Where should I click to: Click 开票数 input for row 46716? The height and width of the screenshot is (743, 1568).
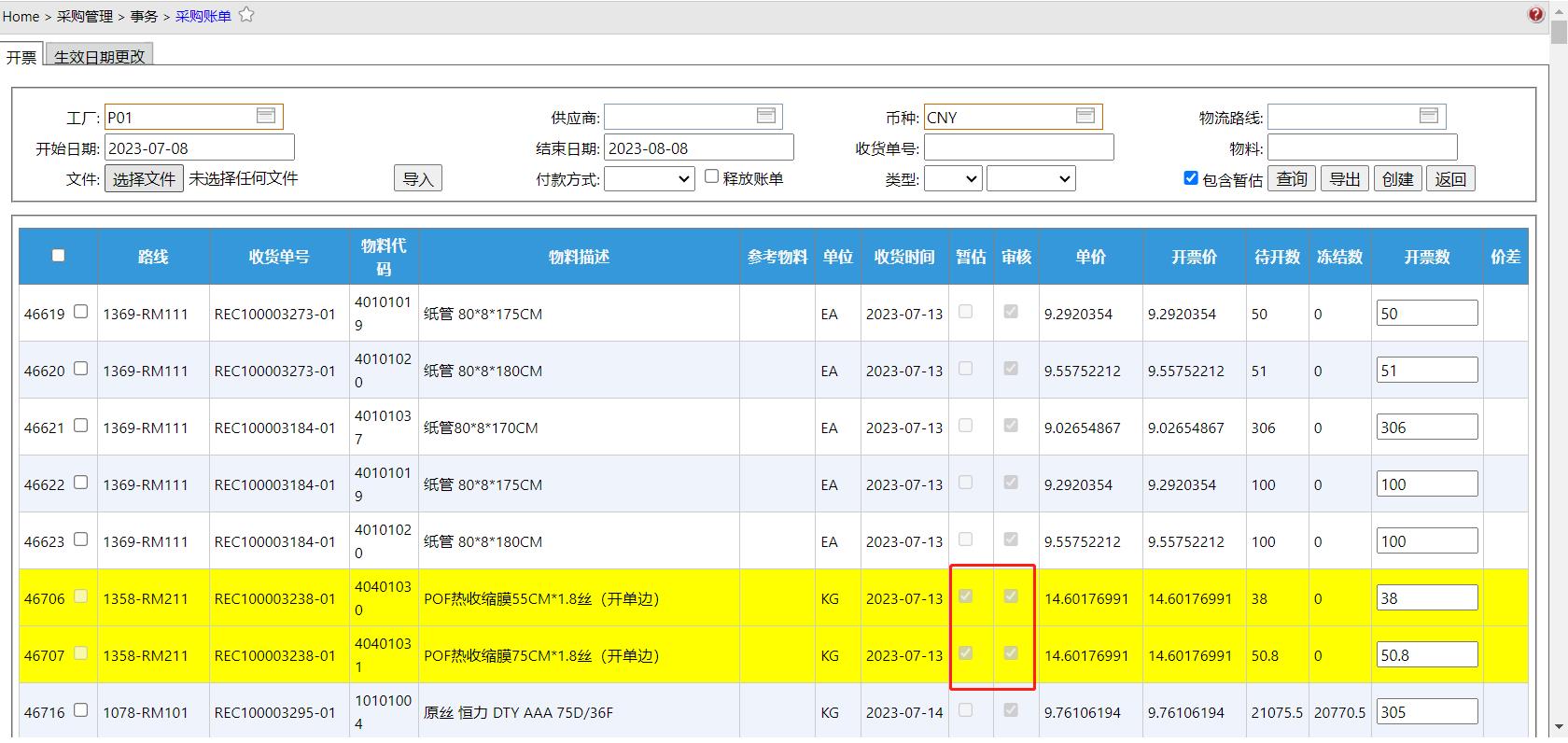click(x=1427, y=711)
